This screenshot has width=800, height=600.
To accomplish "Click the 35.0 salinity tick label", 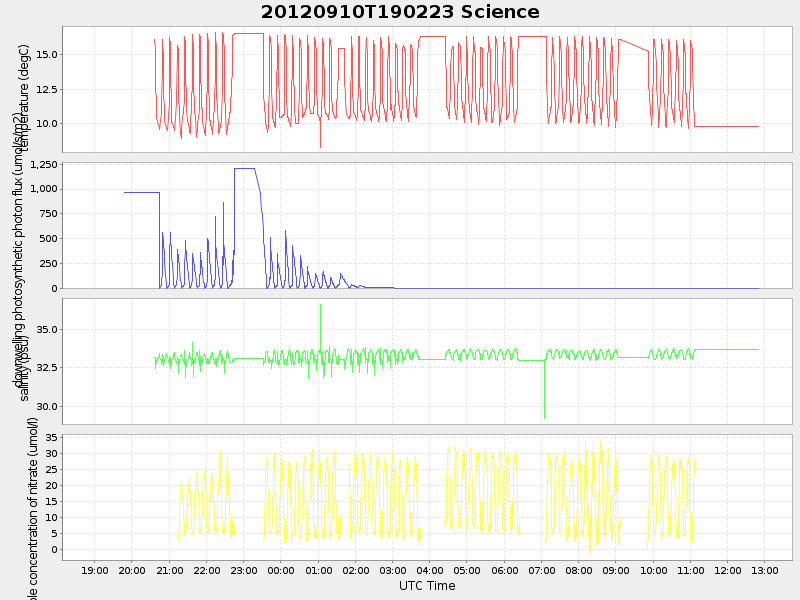I will [x=47, y=330].
